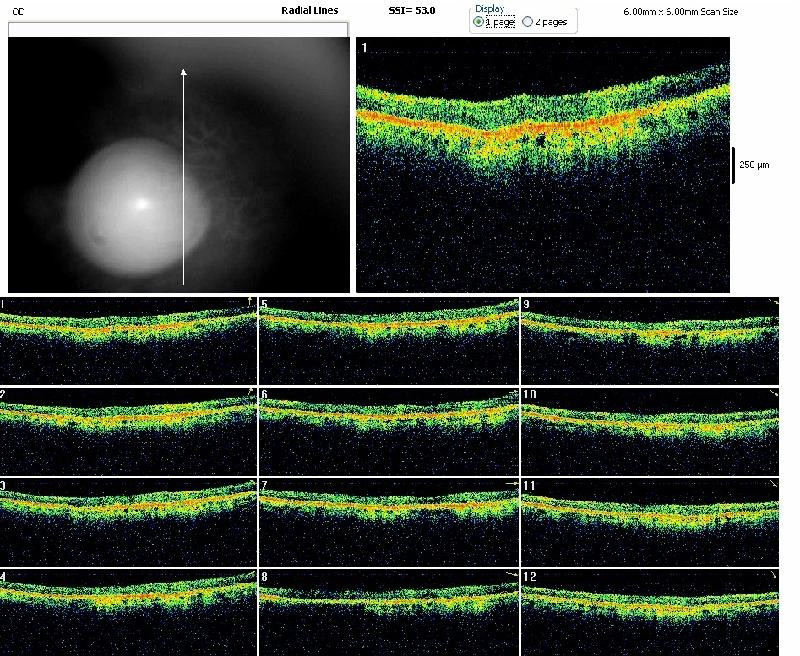
Task: Show radial scan thumbnail 8
Action: pyautogui.click(x=388, y=612)
